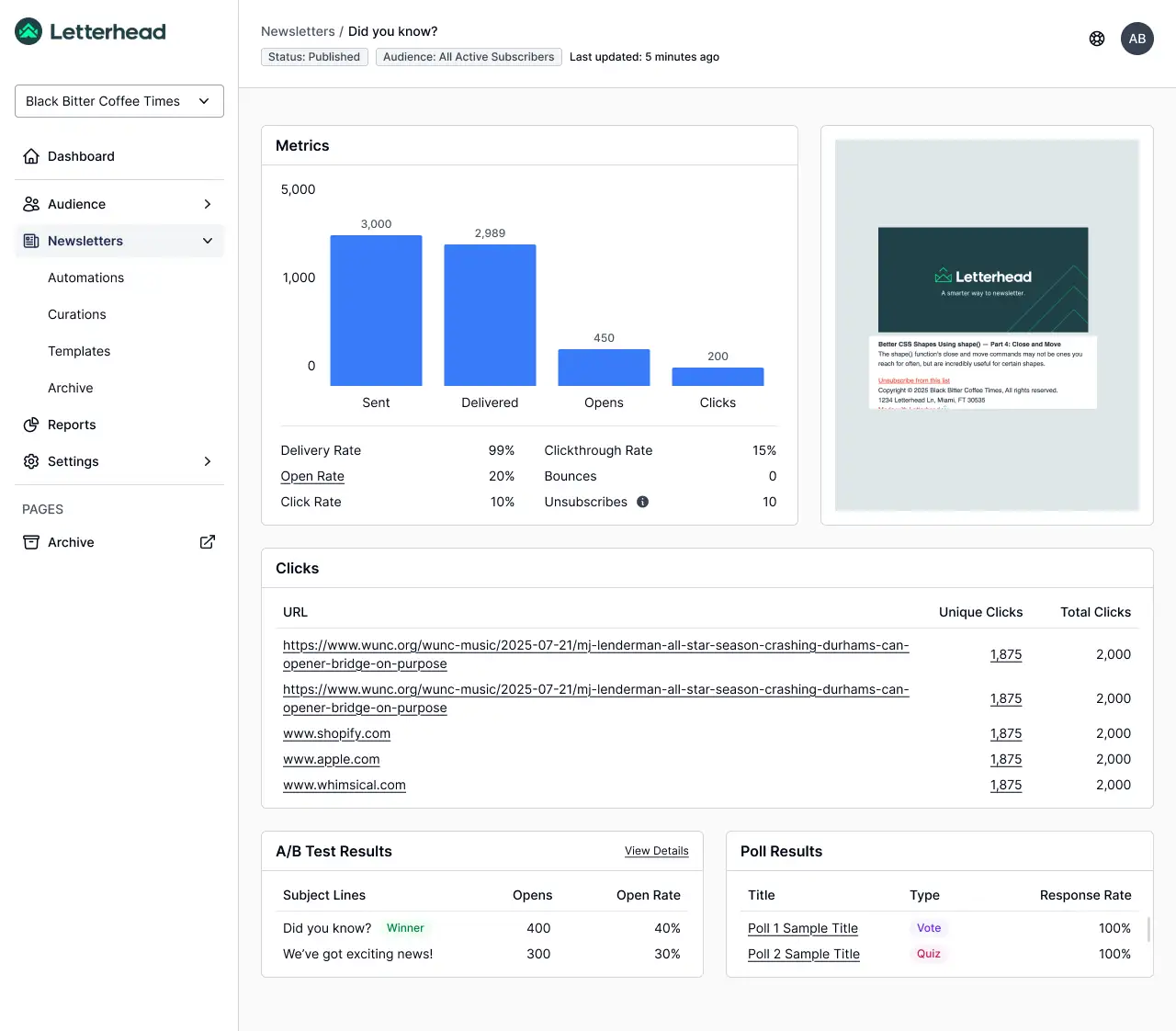Click the Poll Results scrollbar
The height and width of the screenshot is (1031, 1176).
1148,929
